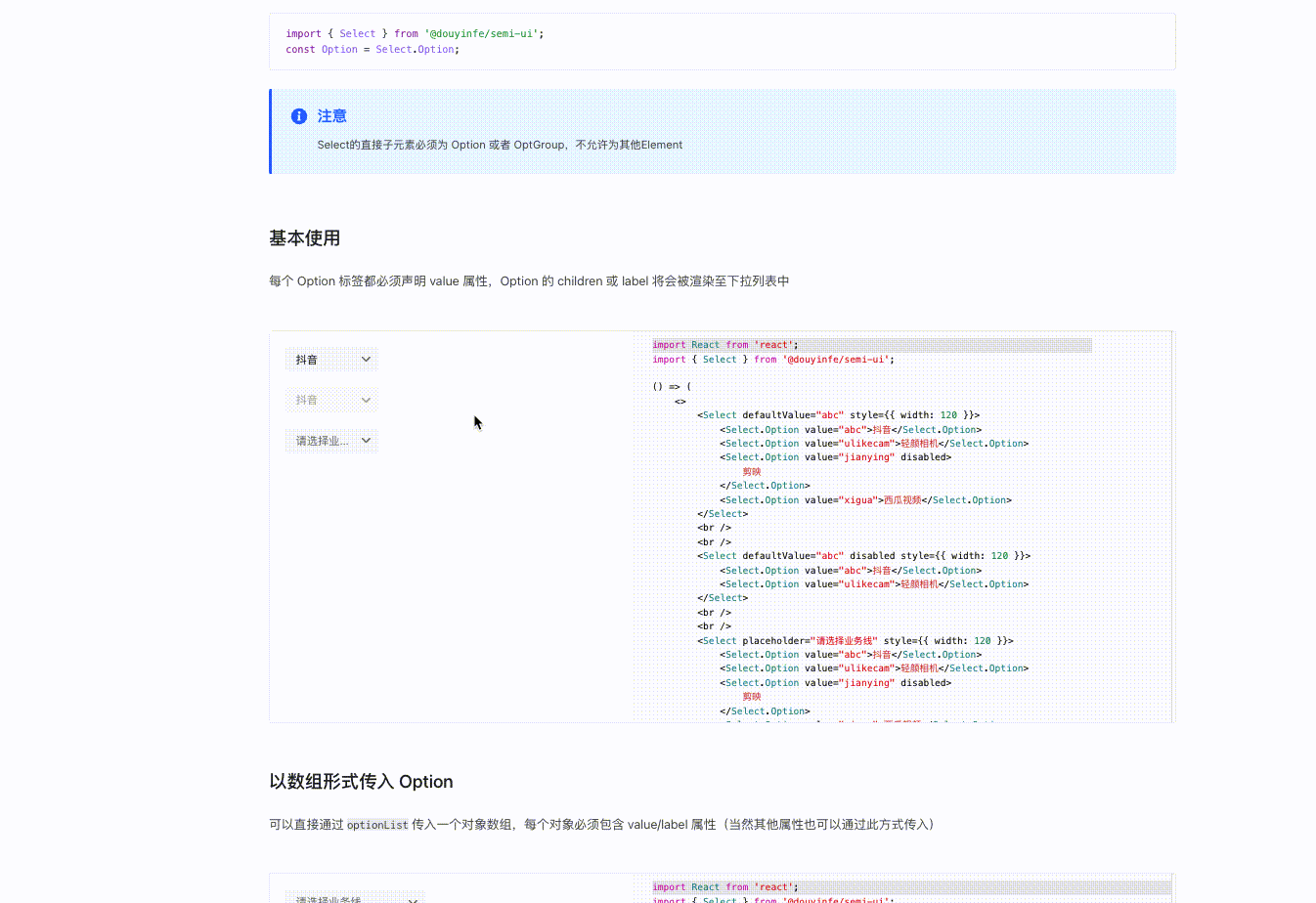Click the top import code snippet block
This screenshot has width=1316, height=903.
pyautogui.click(x=722, y=41)
